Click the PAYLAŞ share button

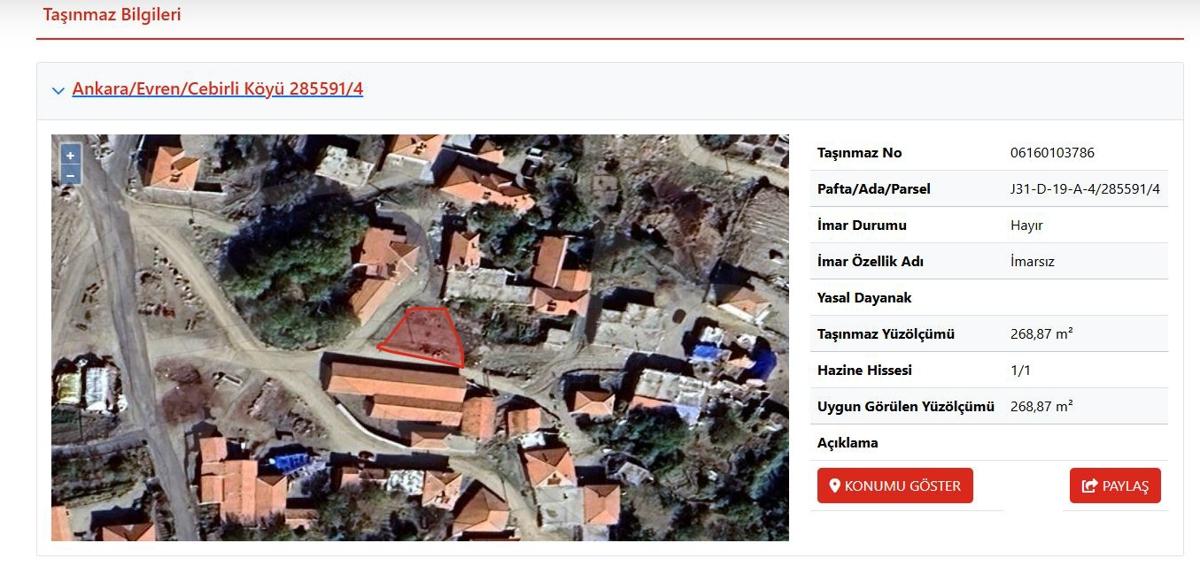(1115, 486)
